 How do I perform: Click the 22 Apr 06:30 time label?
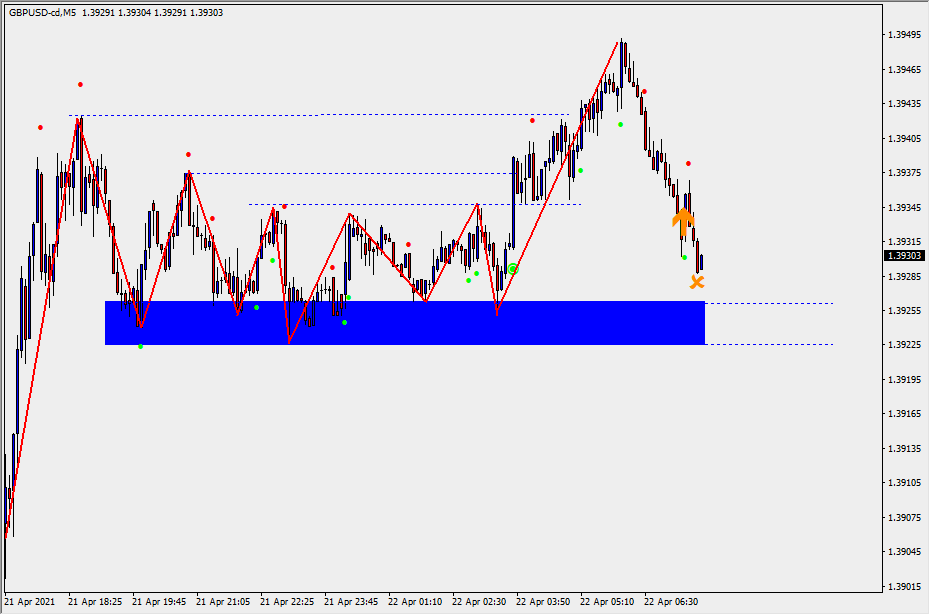click(670, 602)
